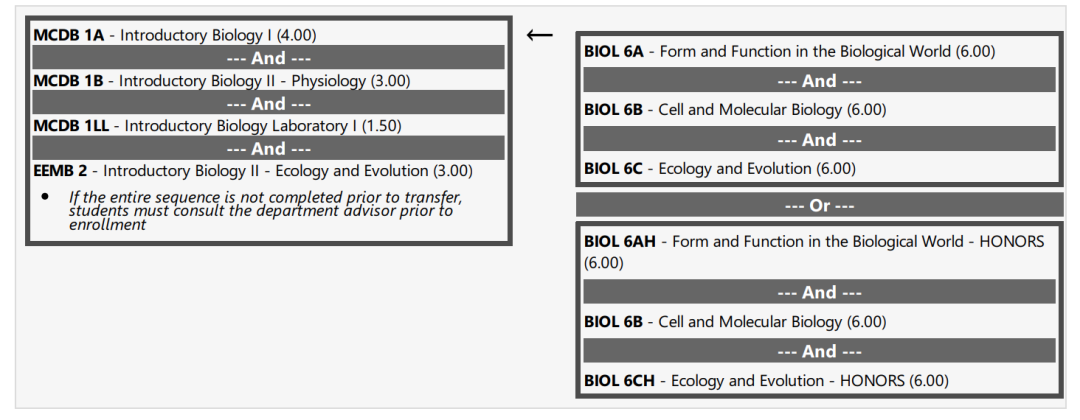Click BIOL 6CH Ecology and Evolution Honors
Image resolution: width=1080 pixels, height=420 pixels.
(766, 381)
